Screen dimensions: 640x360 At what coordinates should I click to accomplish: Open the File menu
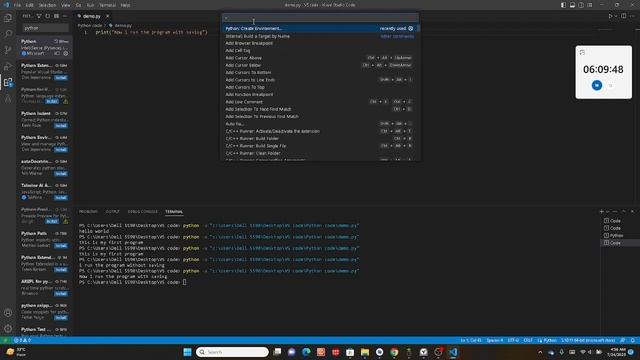point(17,5)
